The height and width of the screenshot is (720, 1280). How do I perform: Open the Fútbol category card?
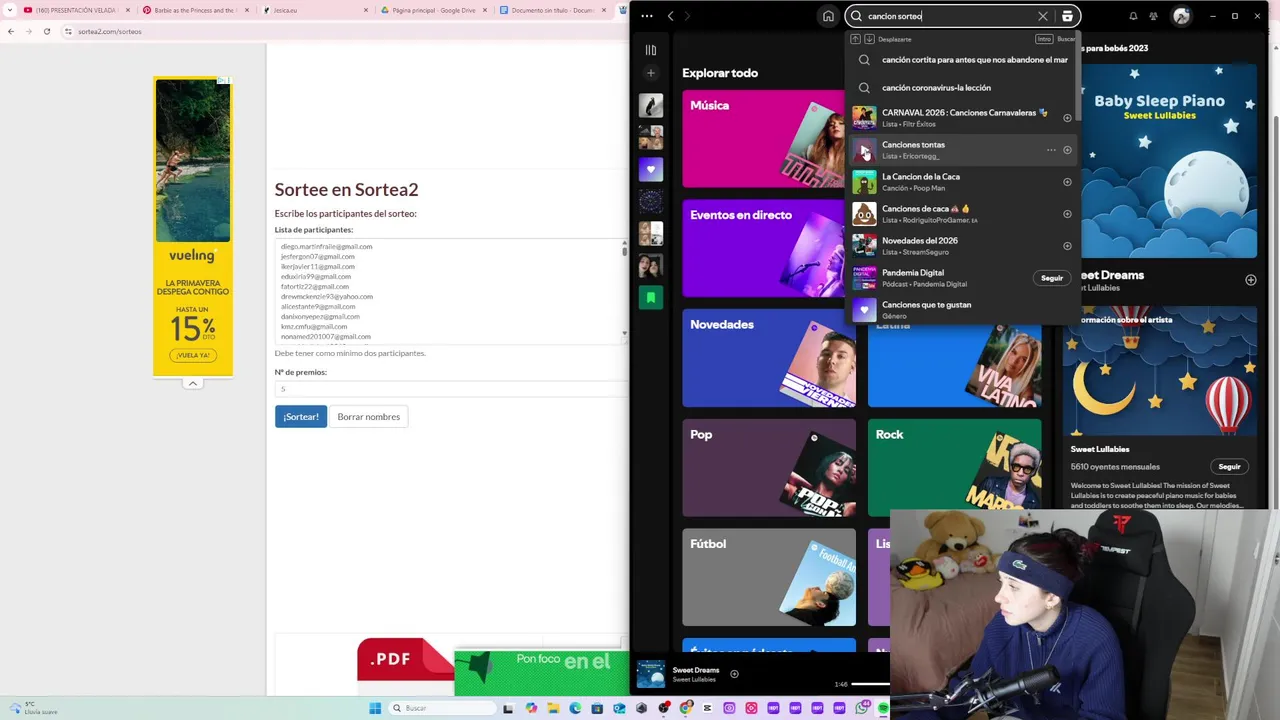tap(769, 577)
